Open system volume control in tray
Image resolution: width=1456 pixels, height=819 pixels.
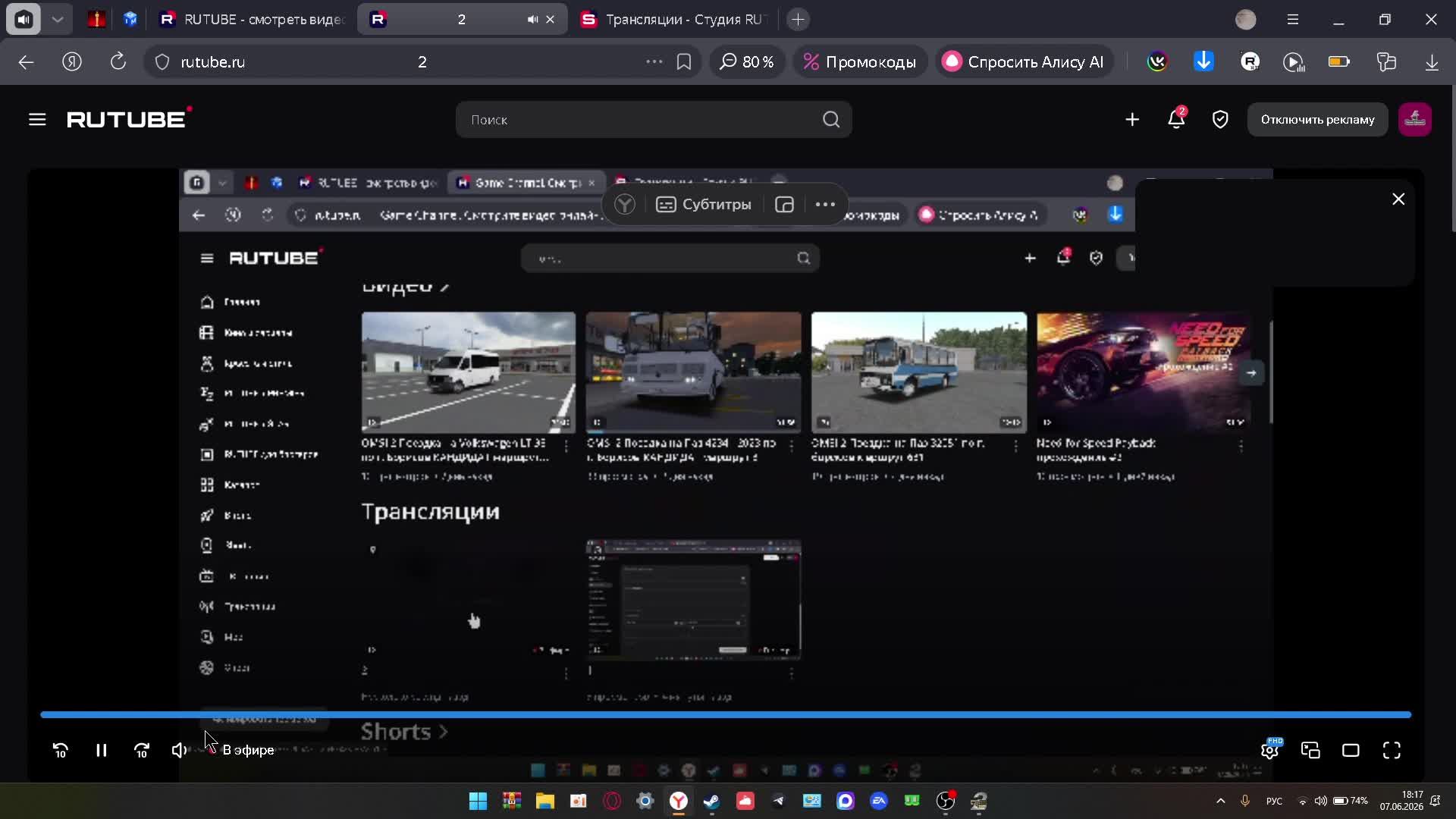point(1320,801)
